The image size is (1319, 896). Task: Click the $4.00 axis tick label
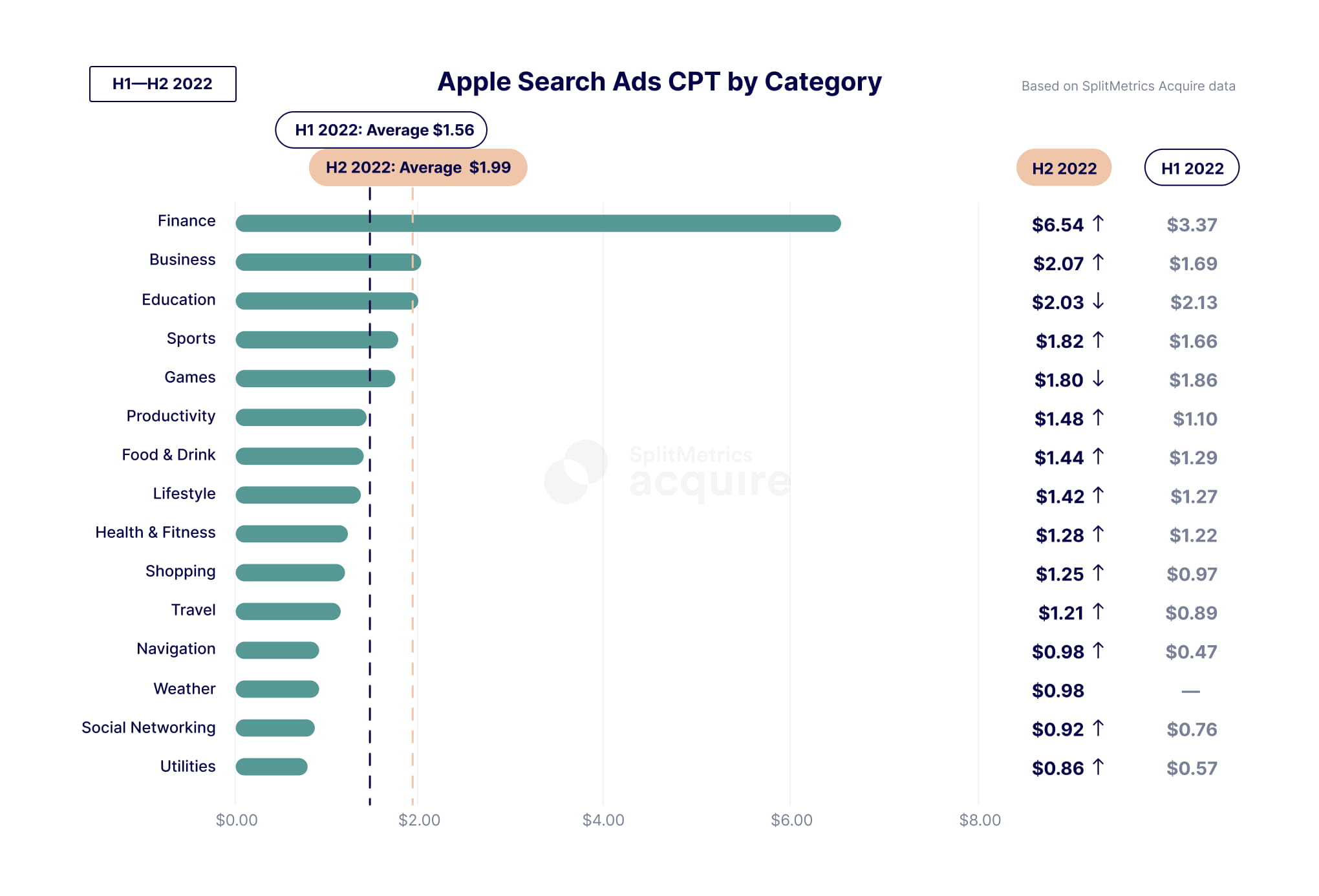[603, 820]
